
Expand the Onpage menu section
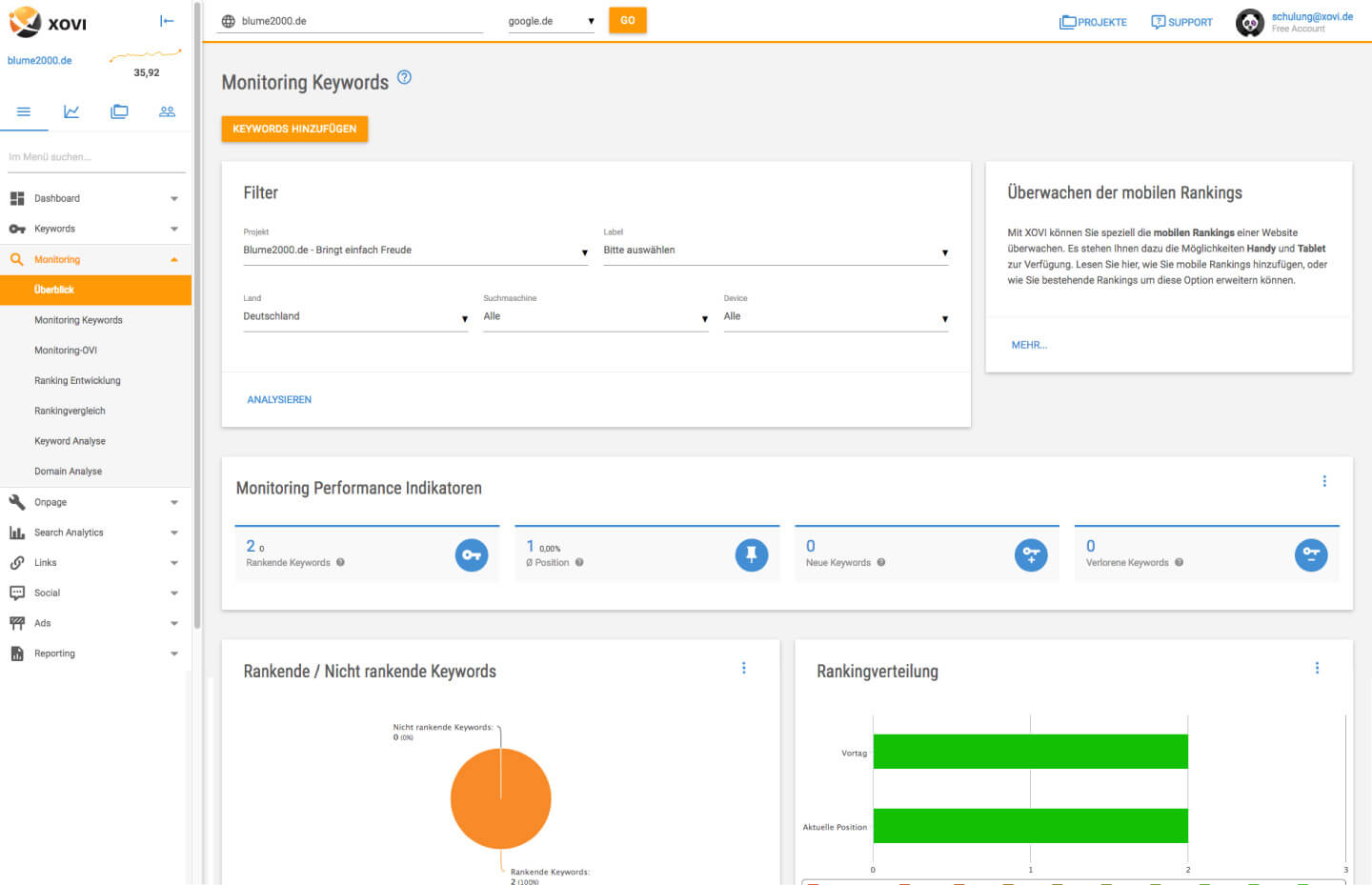(x=174, y=503)
